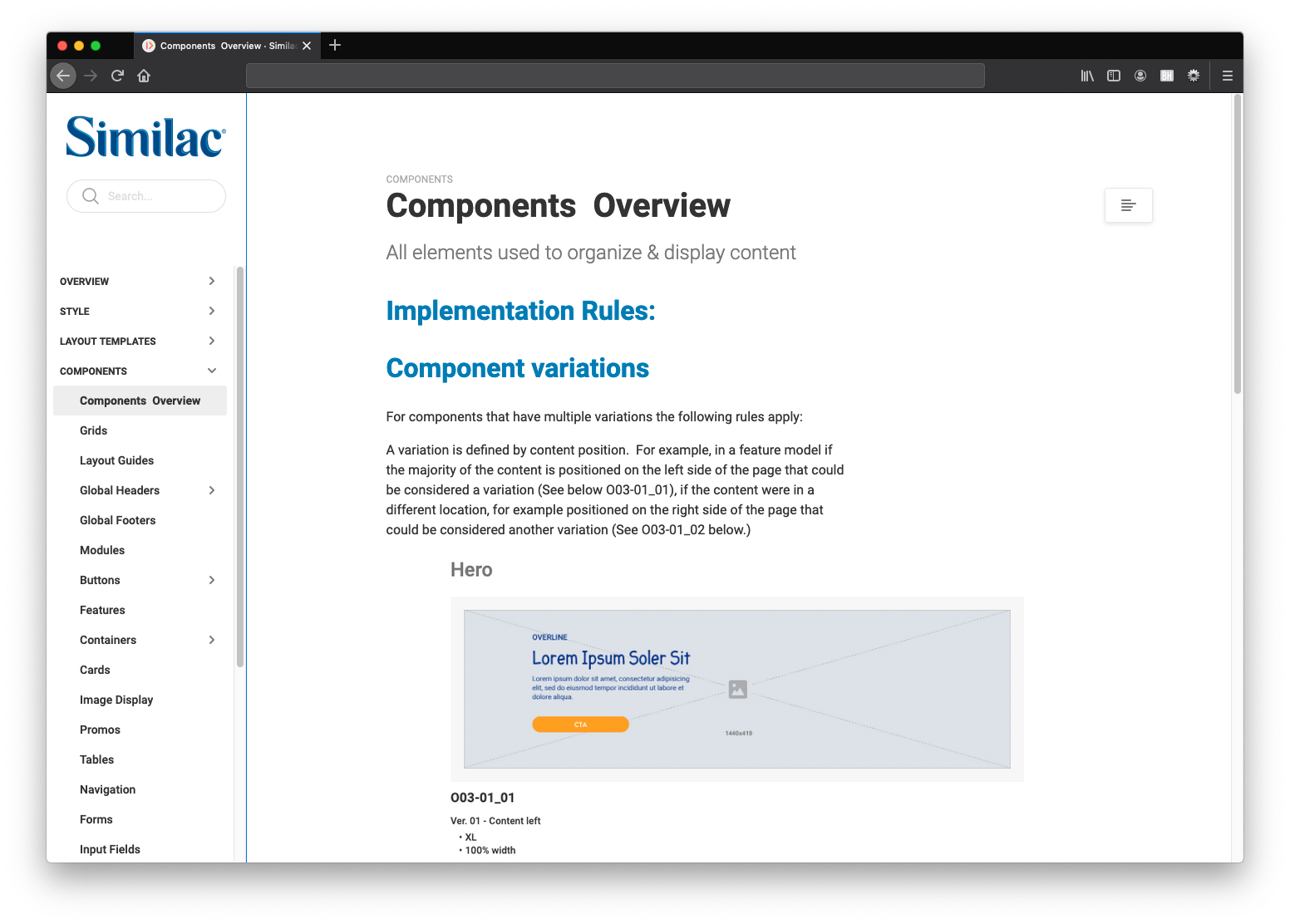Toggle the browser sidebar icon

[1113, 76]
